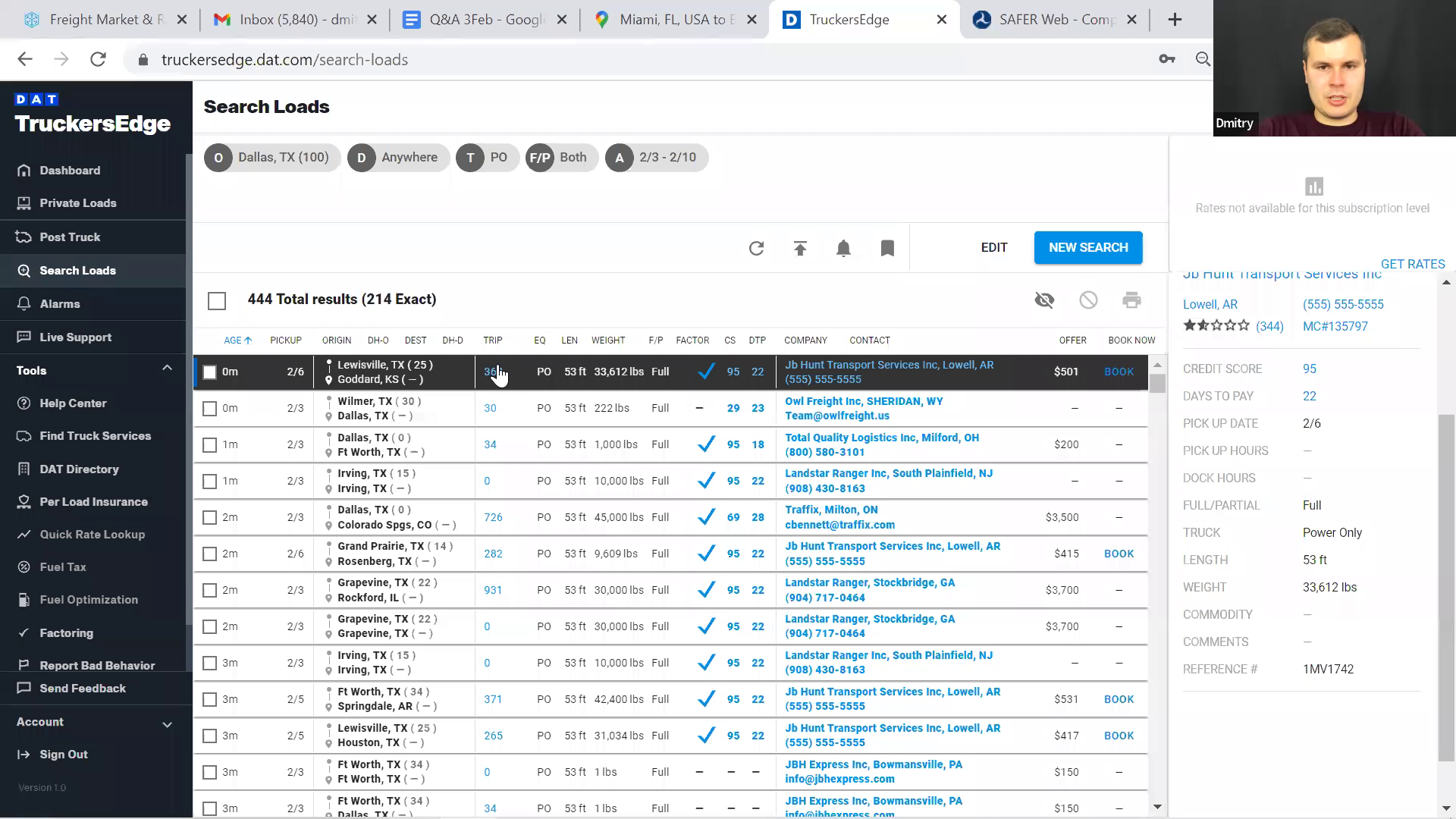This screenshot has width=1456, height=819.
Task: Click the bookmark save search icon
Action: point(887,248)
